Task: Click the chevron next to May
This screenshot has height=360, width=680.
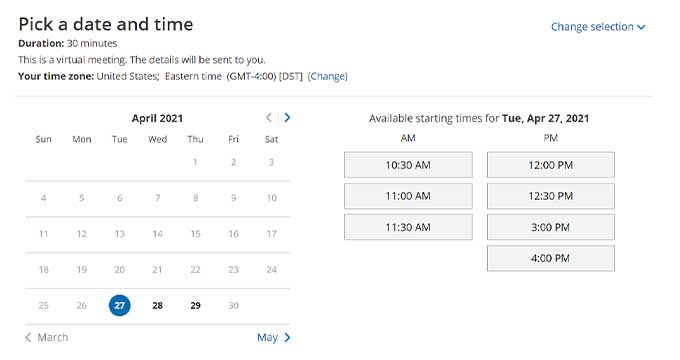Action: pos(287,337)
